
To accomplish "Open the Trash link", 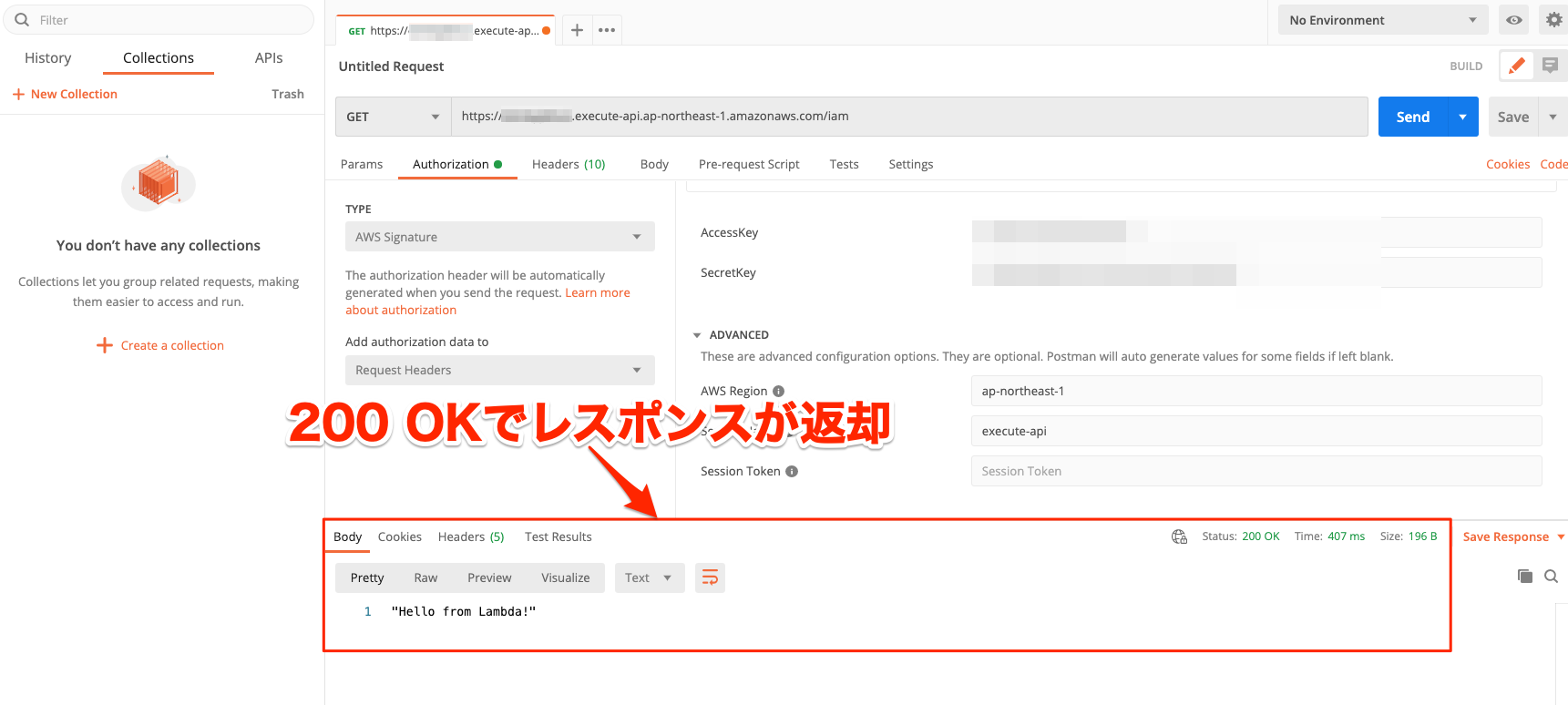I will tap(288, 94).
